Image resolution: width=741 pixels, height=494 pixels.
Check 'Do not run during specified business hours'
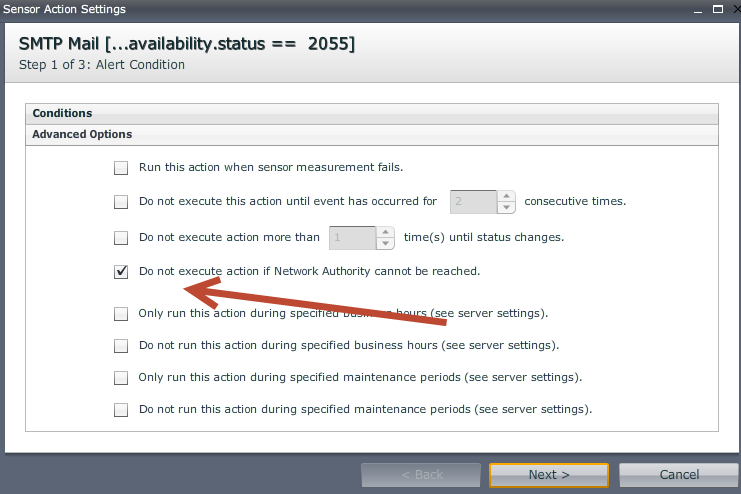click(x=121, y=346)
